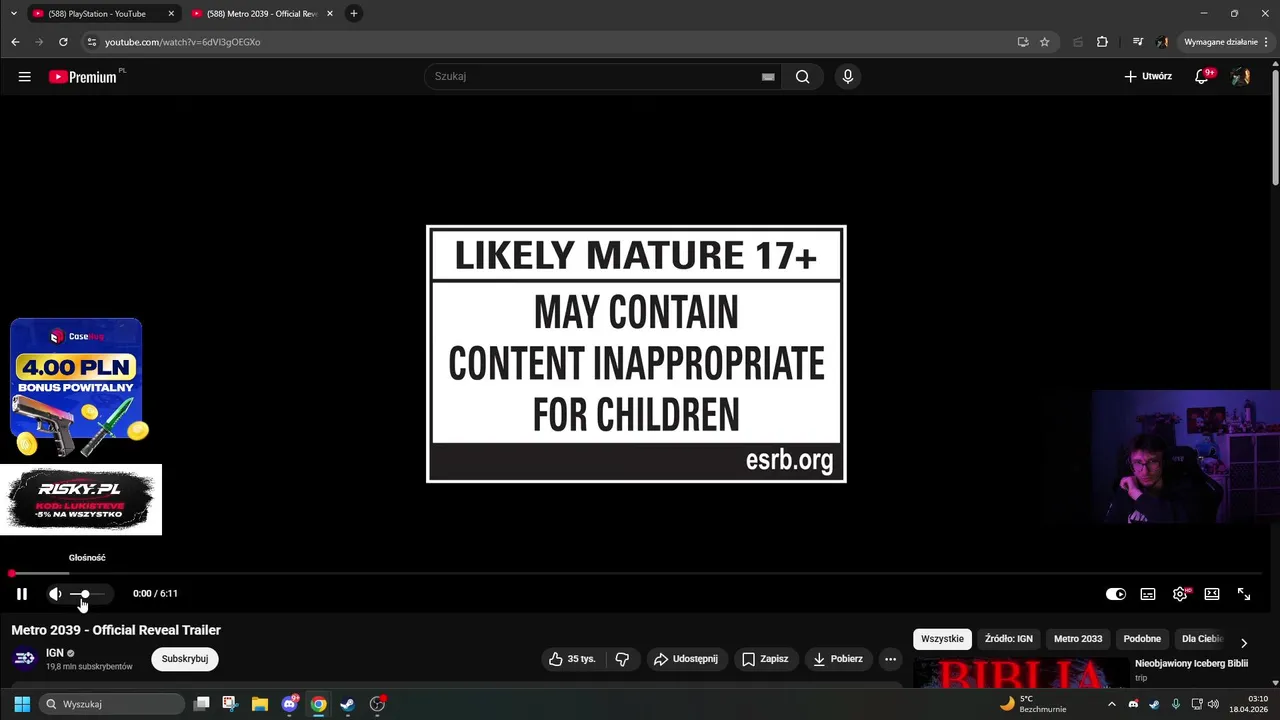Pause the video playback
The image size is (1280, 720).
(22, 594)
